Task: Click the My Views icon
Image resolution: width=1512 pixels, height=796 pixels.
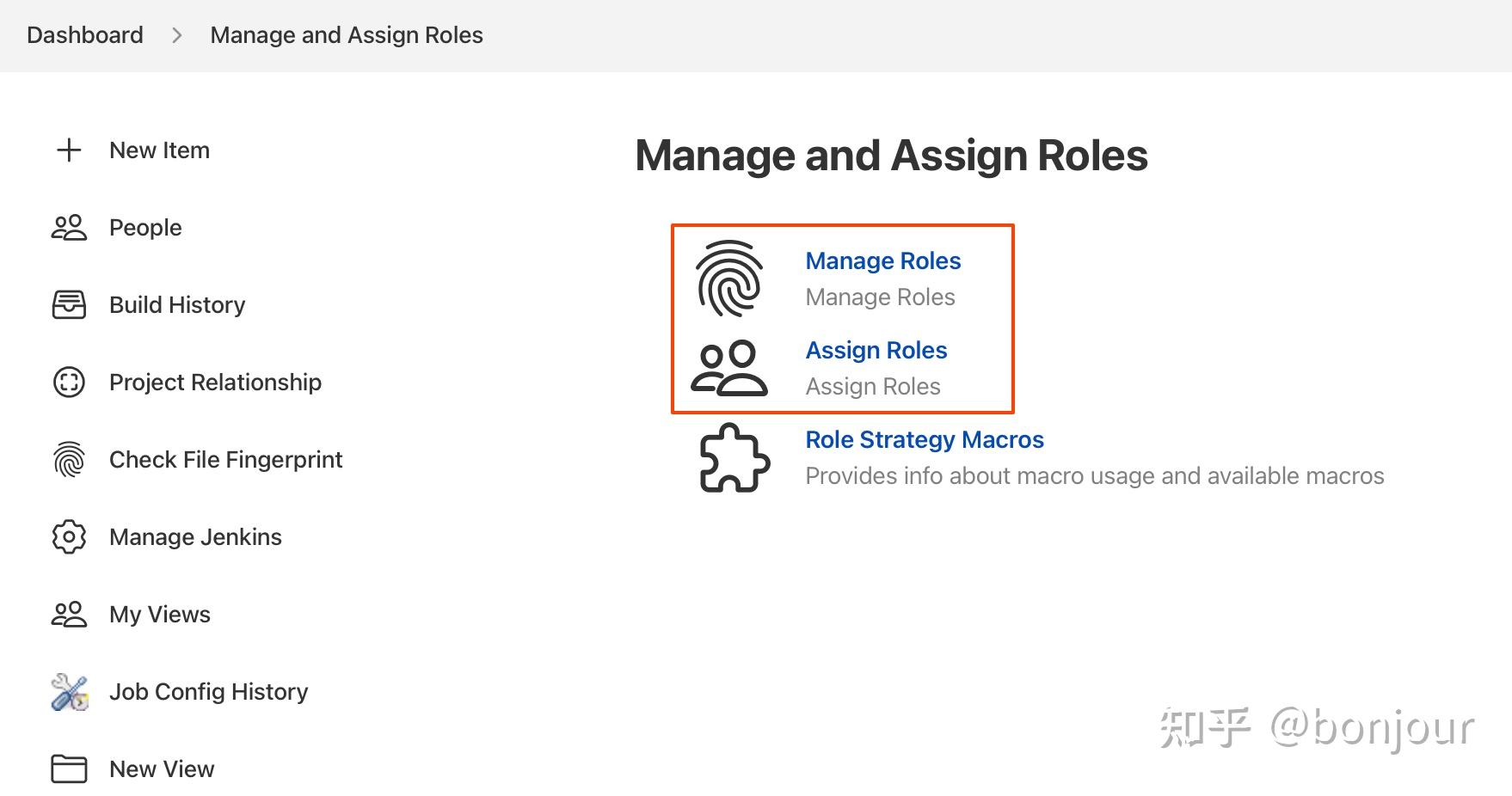Action: 69,615
